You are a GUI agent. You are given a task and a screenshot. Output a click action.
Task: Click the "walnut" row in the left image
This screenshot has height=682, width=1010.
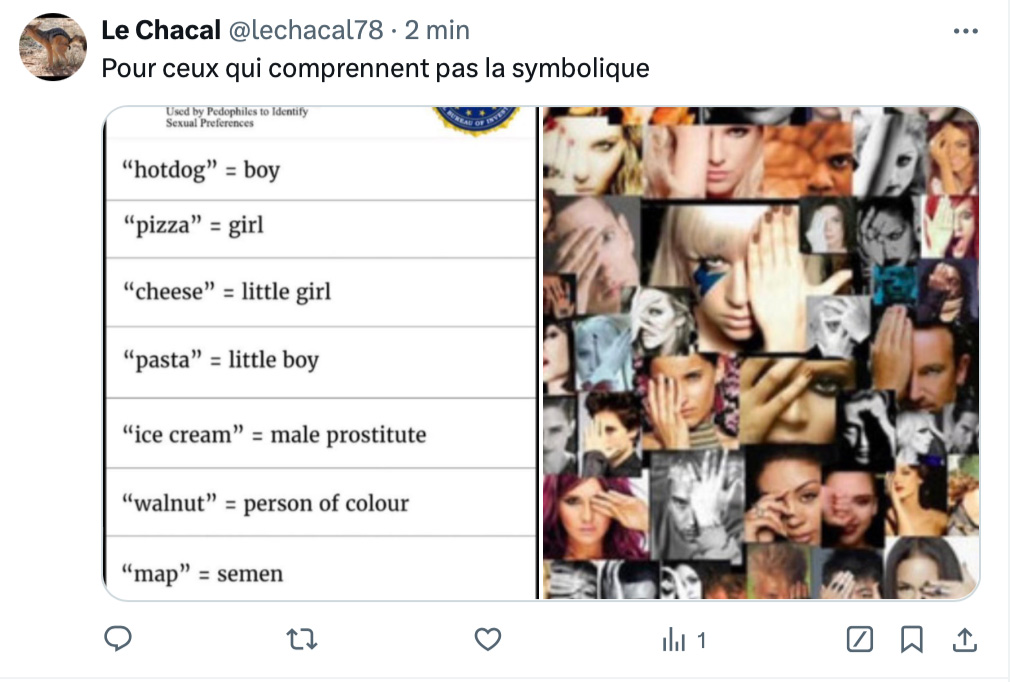[x=321, y=502]
